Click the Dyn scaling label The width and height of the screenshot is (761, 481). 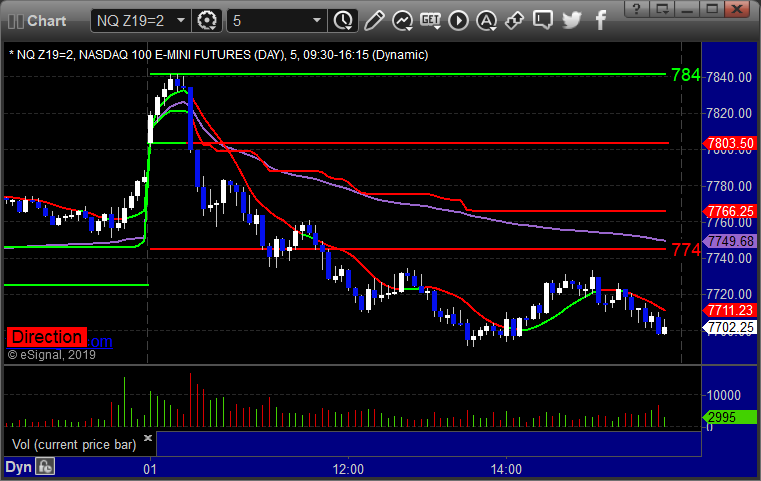point(18,467)
